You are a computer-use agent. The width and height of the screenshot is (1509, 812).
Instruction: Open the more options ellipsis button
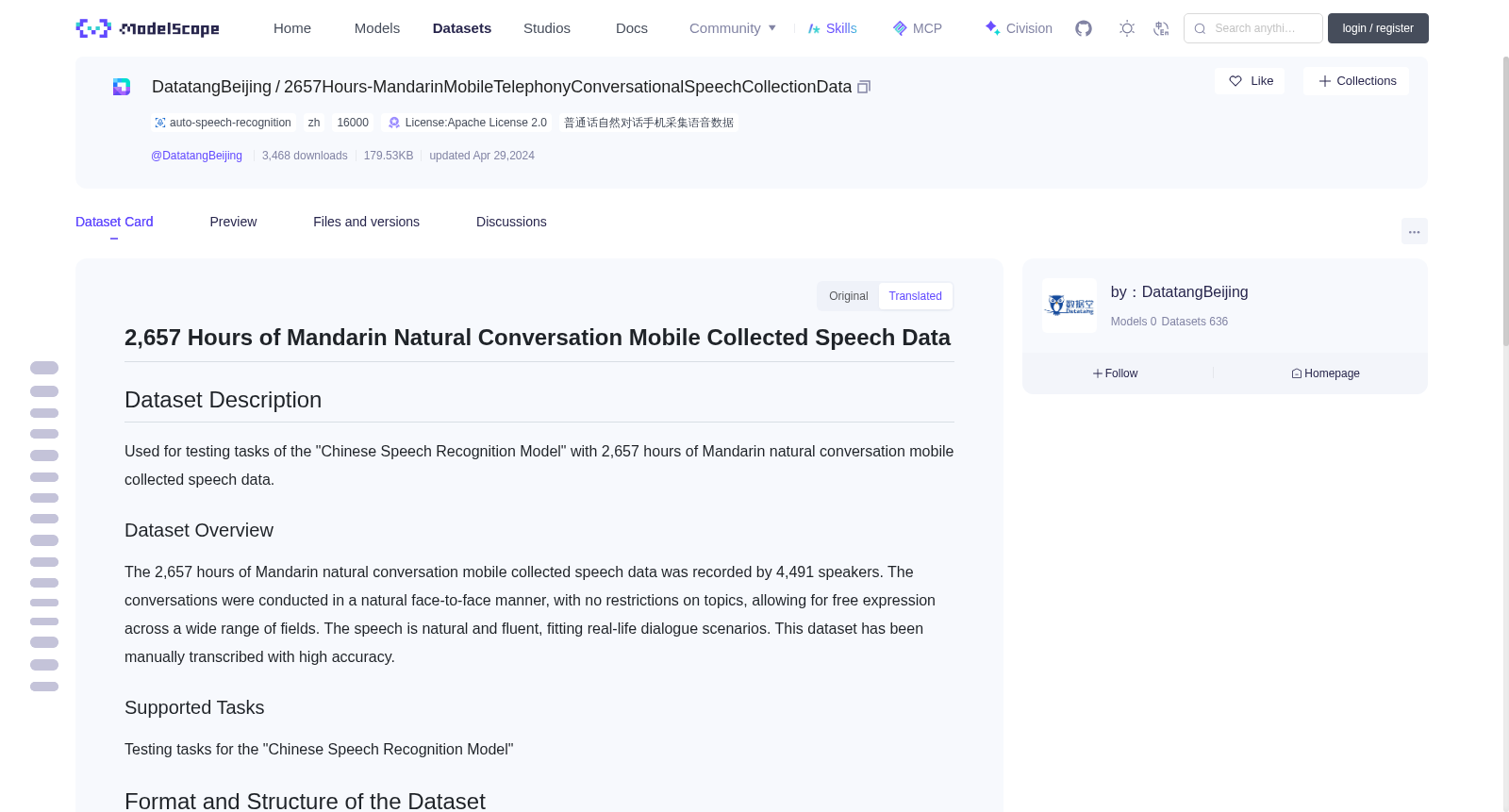click(1414, 231)
